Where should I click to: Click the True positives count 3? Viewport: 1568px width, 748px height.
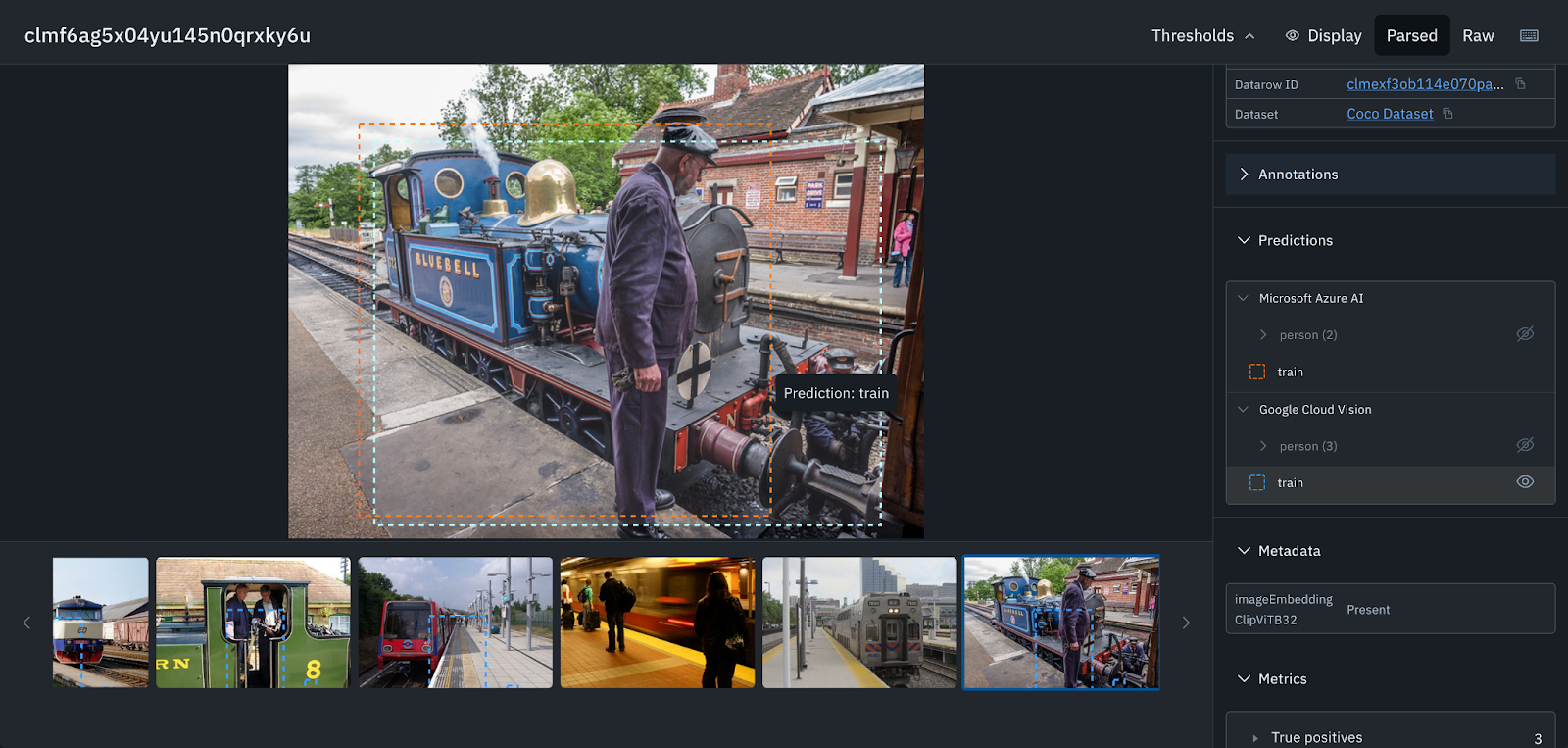(1538, 738)
